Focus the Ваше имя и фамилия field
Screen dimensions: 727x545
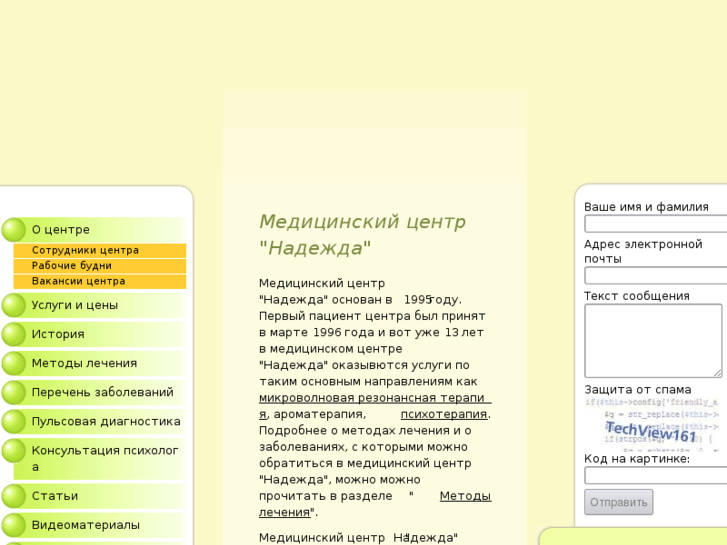tap(655, 224)
